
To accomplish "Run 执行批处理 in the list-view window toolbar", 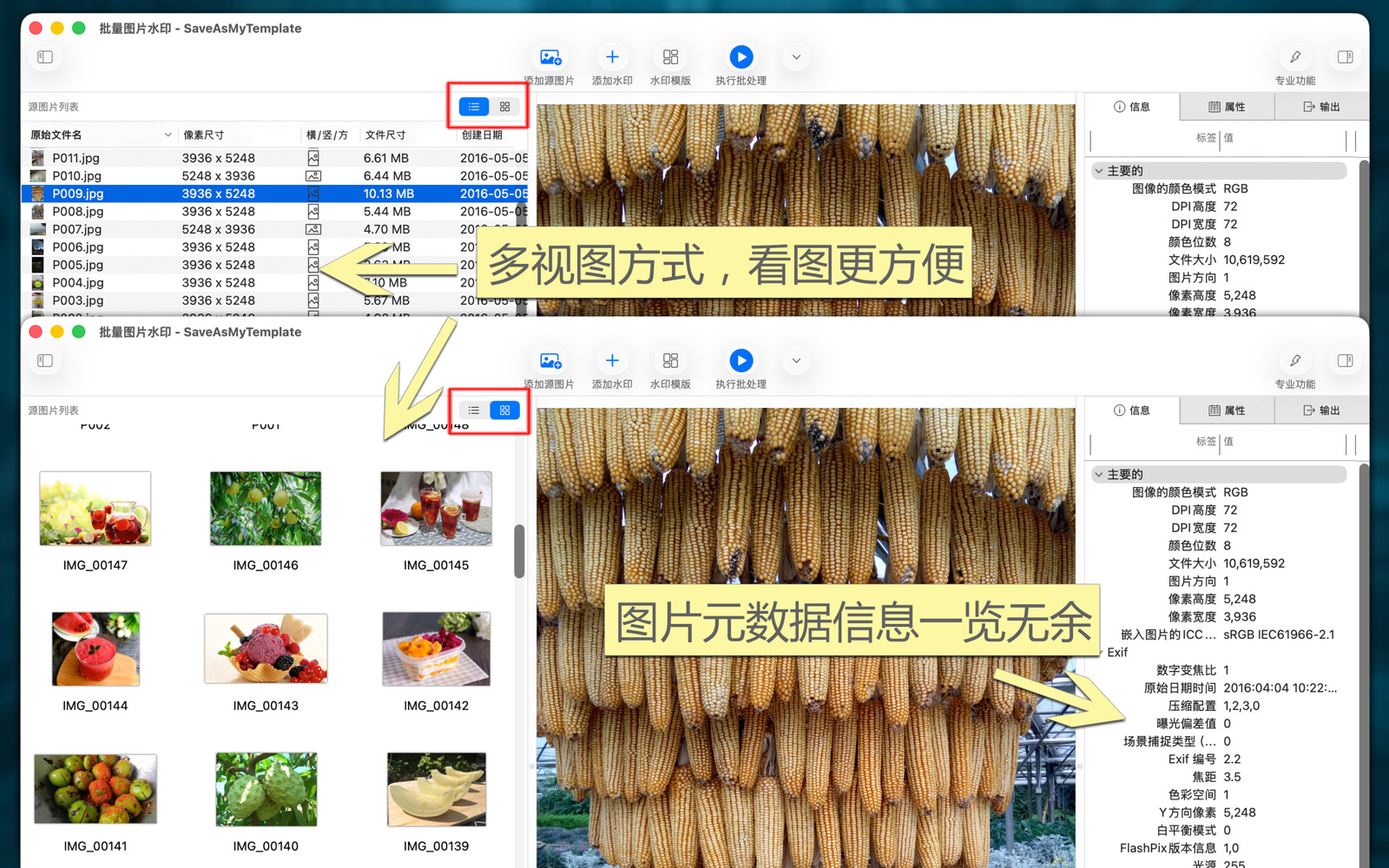I will (x=741, y=57).
